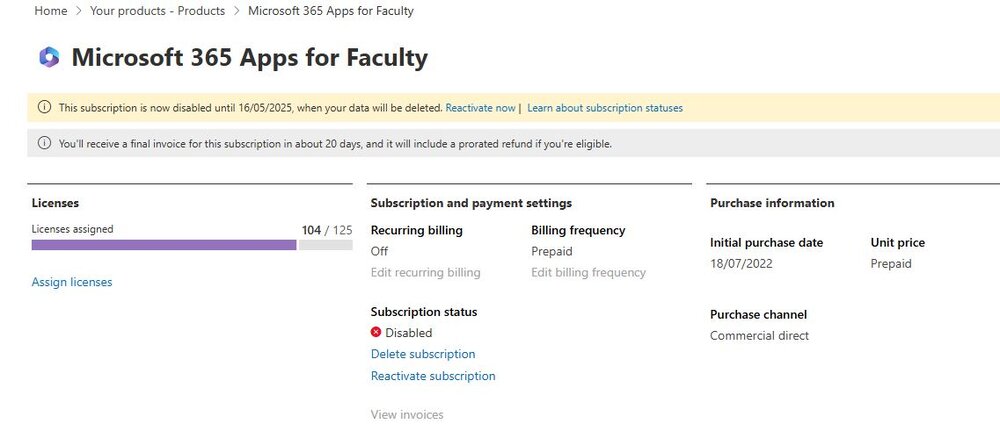Click Edit recurring billing
The image size is (1000, 431).
click(x=425, y=272)
